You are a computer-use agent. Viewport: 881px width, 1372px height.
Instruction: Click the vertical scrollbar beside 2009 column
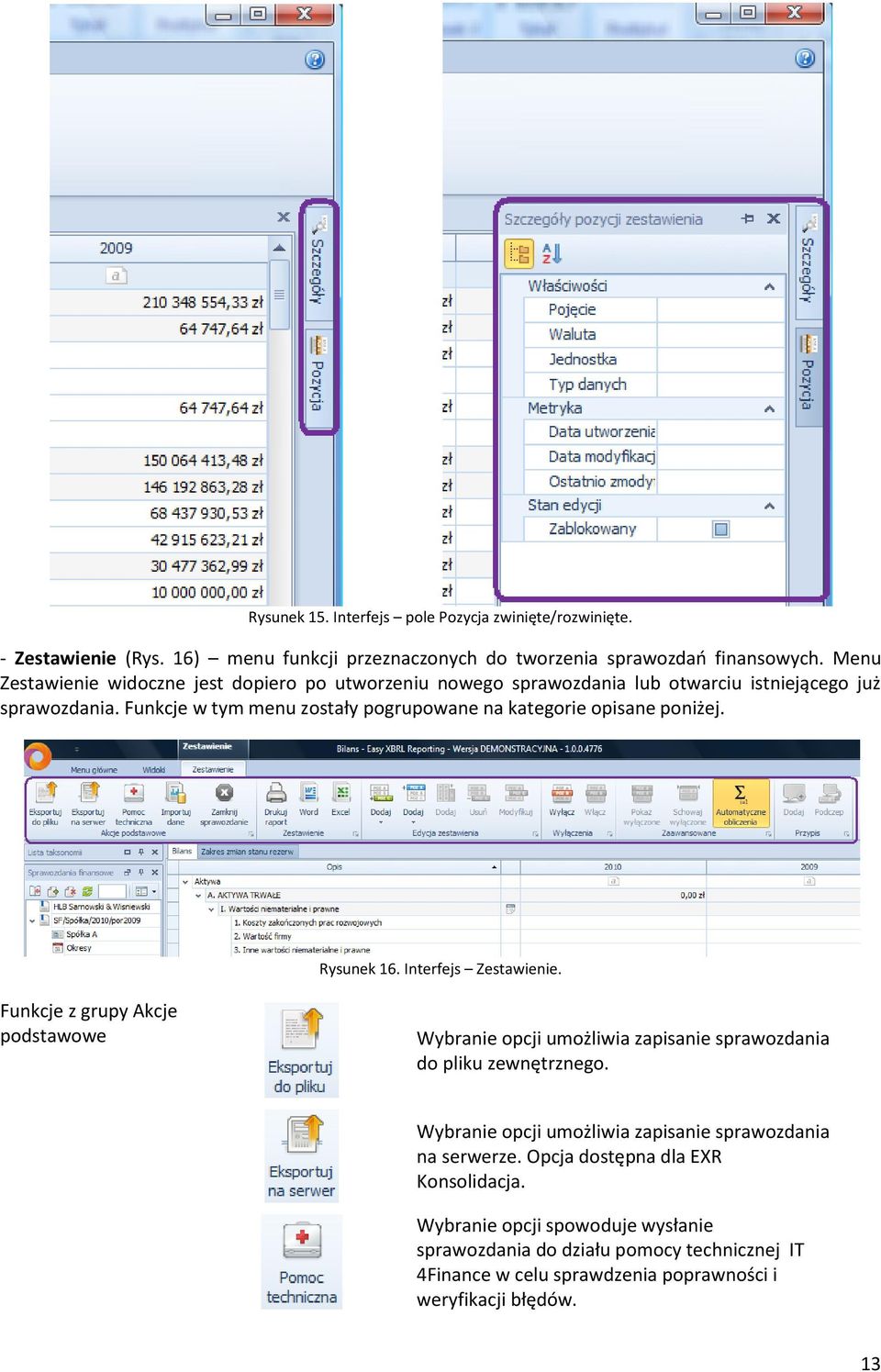coord(279,295)
